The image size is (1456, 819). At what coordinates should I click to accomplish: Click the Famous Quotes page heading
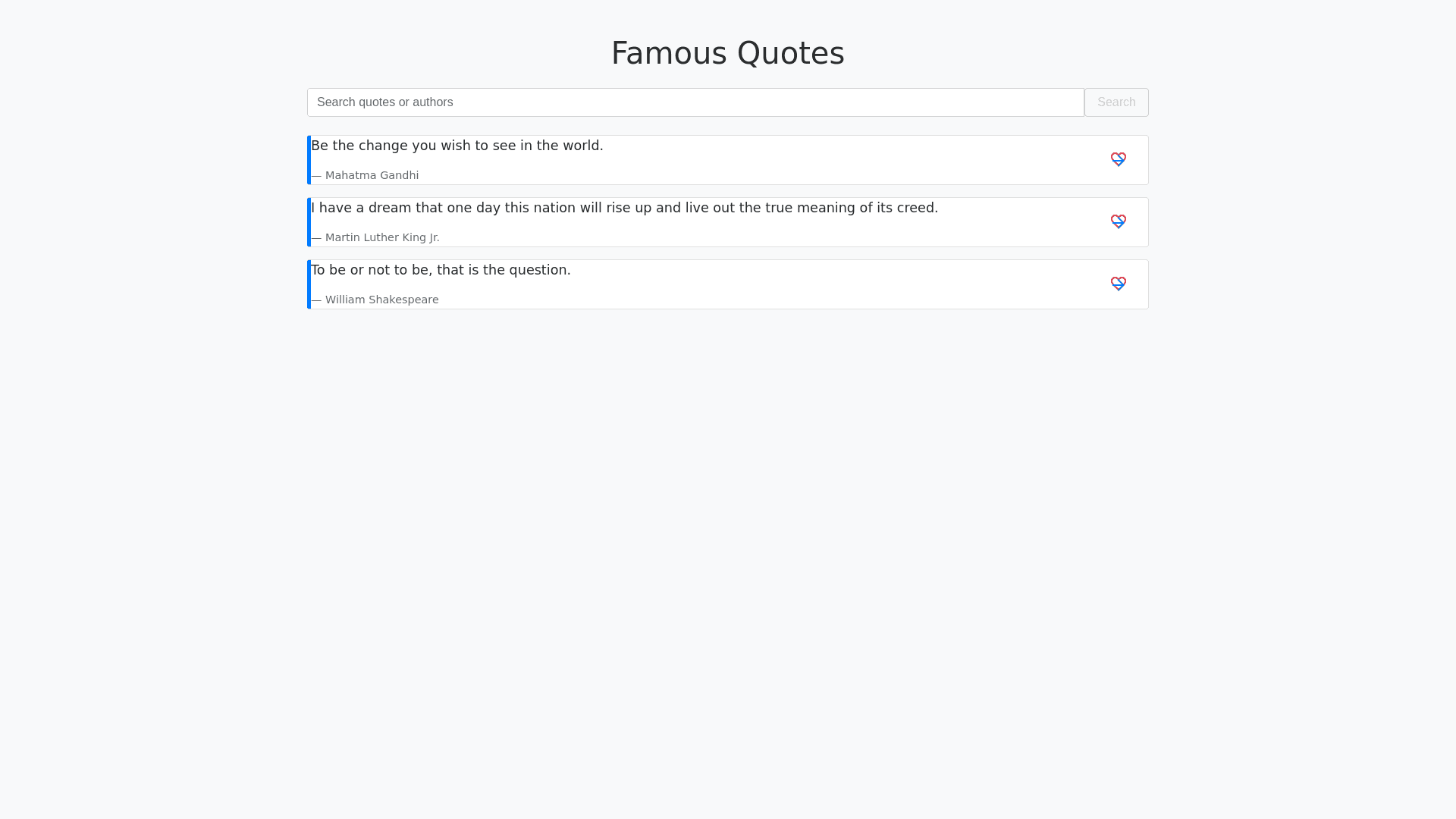pos(727,53)
